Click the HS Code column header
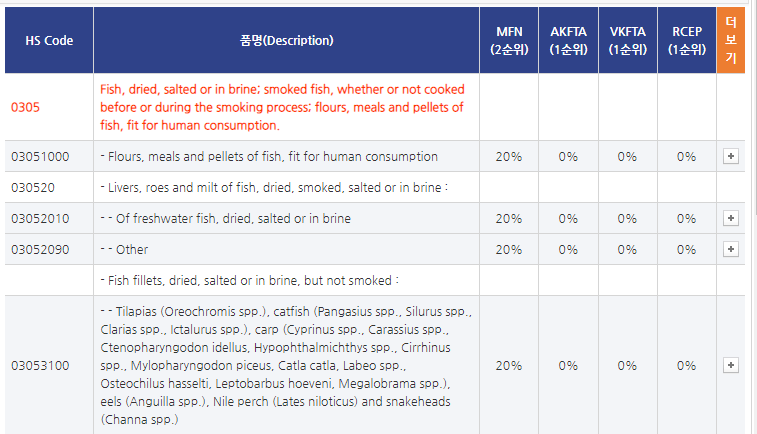Screen dimensions: 757x434 [49, 41]
